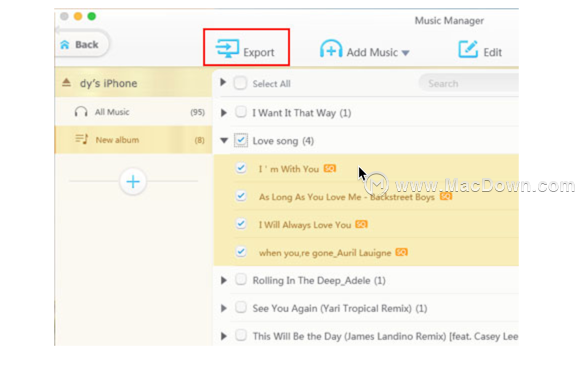Open the Add Music dropdown arrow

tap(406, 53)
